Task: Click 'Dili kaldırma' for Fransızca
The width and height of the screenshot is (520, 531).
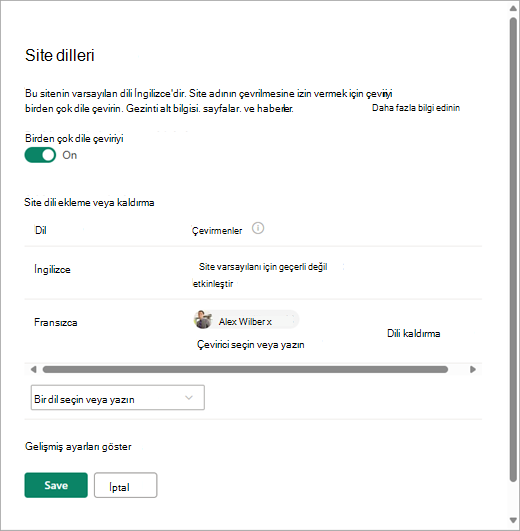Action: 413,334
